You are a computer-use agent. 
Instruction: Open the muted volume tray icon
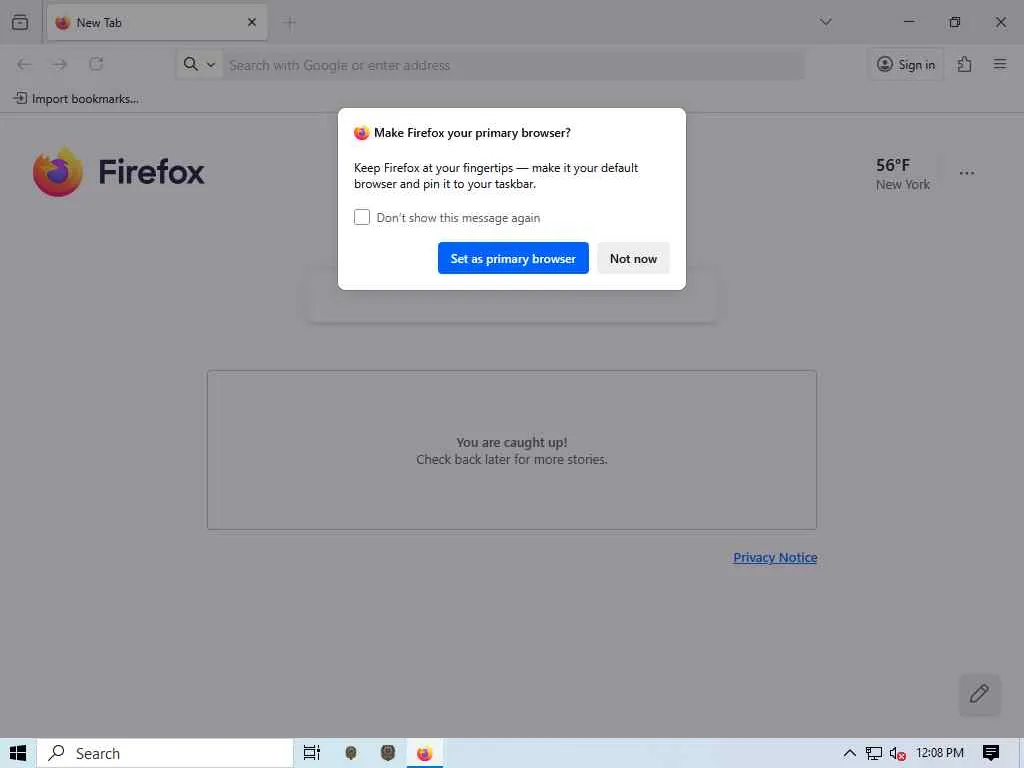pos(898,753)
